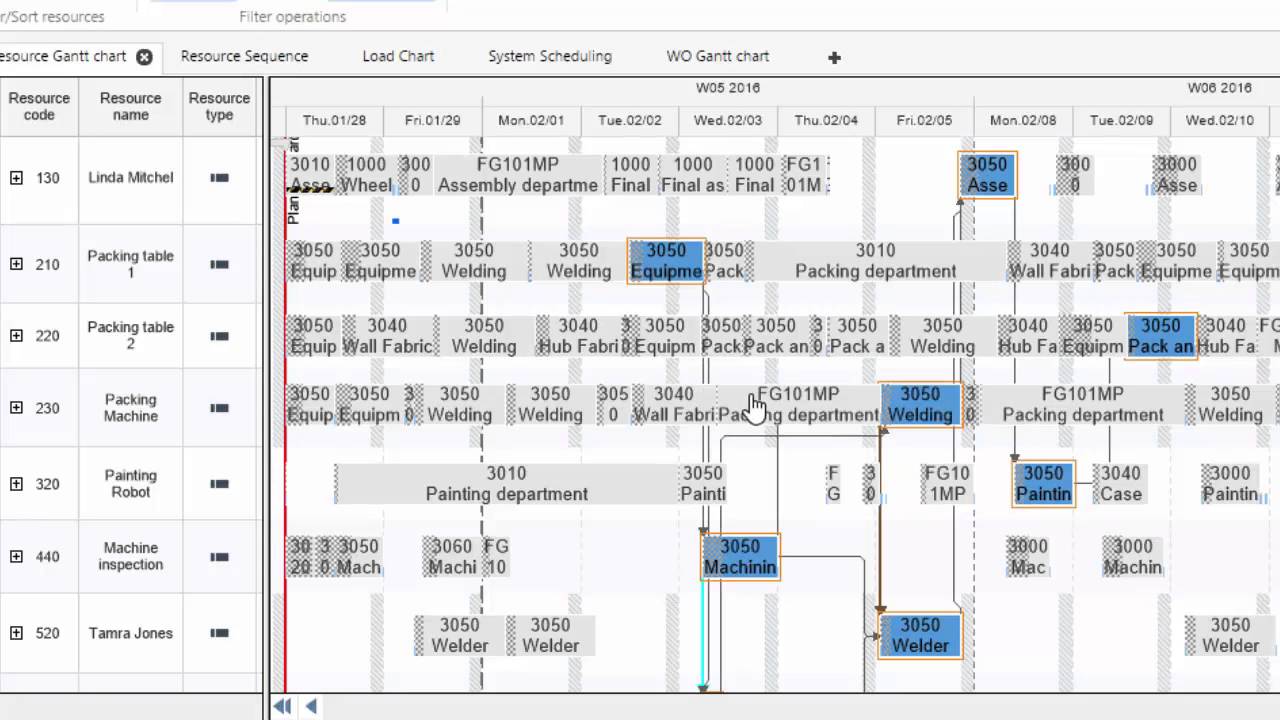Image resolution: width=1280 pixels, height=720 pixels.
Task: Click the Sort resources label
Action: pyautogui.click(x=52, y=17)
